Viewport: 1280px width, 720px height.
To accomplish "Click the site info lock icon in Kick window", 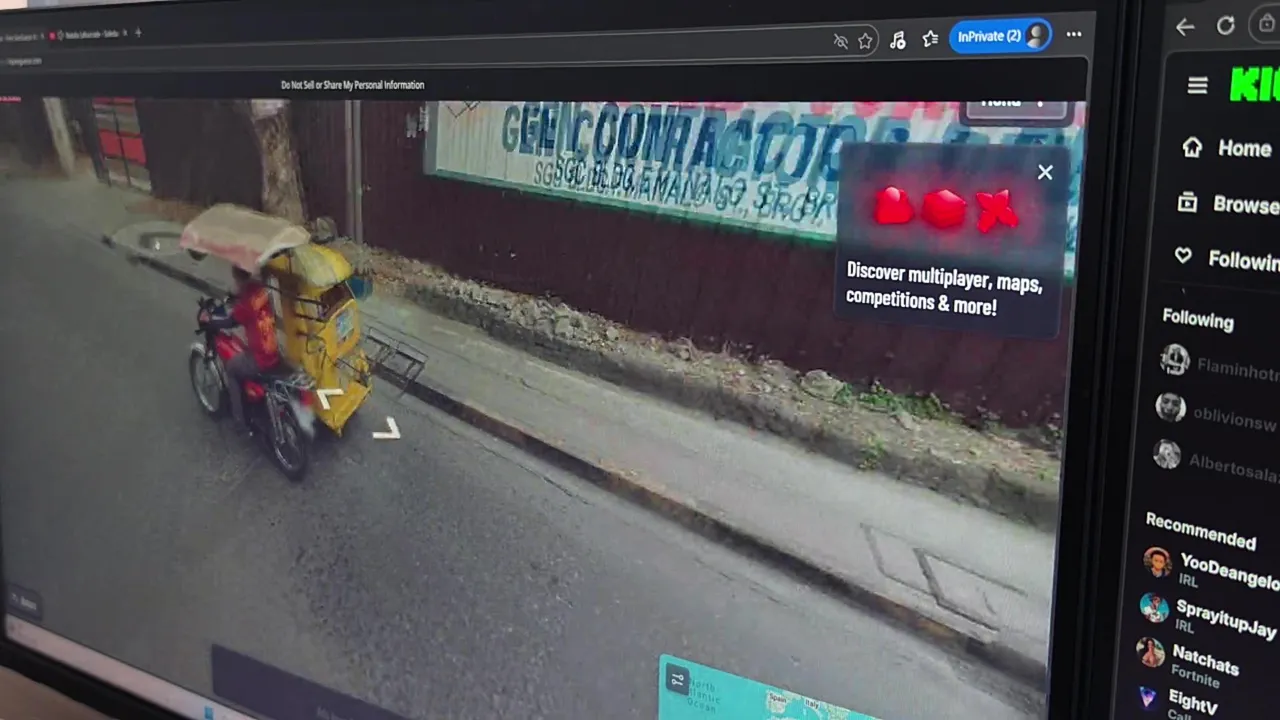I will pyautogui.click(x=1268, y=24).
